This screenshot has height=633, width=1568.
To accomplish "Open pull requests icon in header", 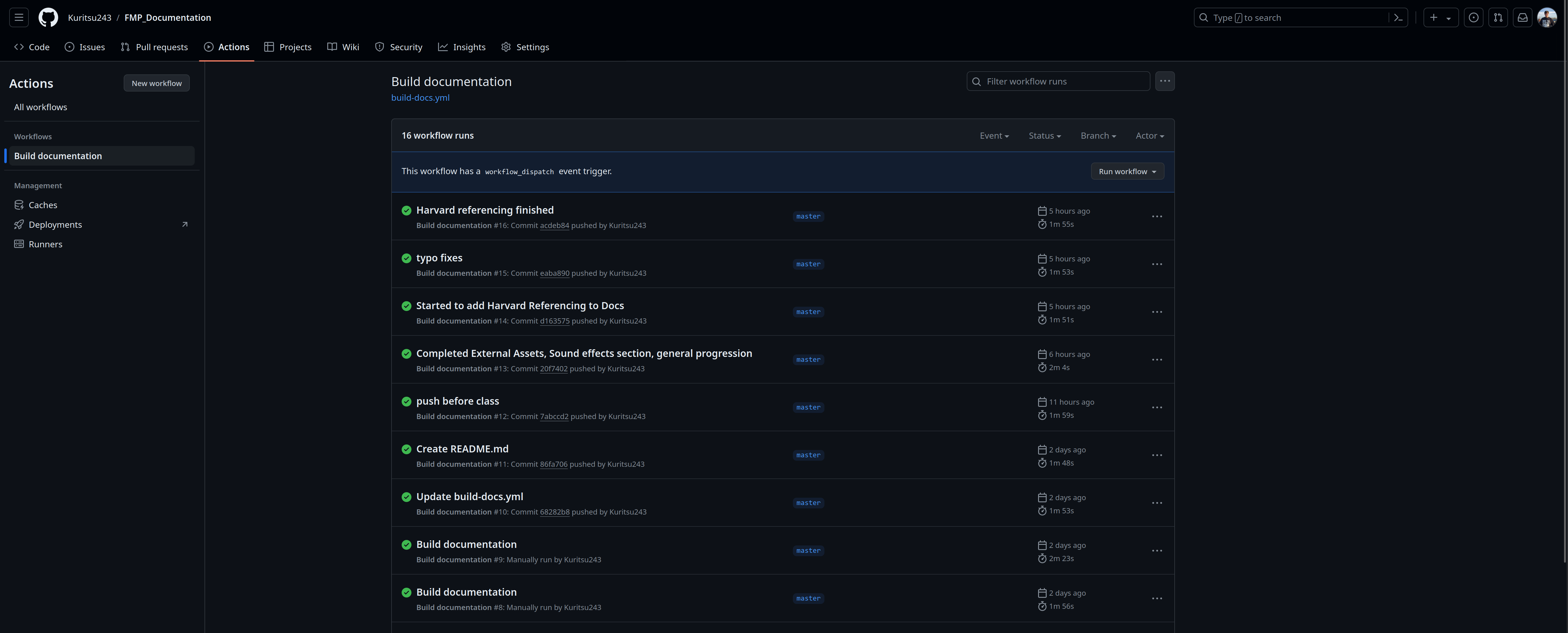I will [x=1498, y=18].
